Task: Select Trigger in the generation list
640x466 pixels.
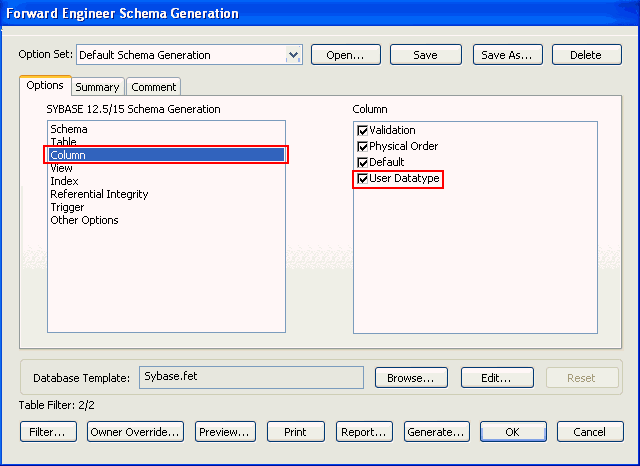Action: [68, 207]
